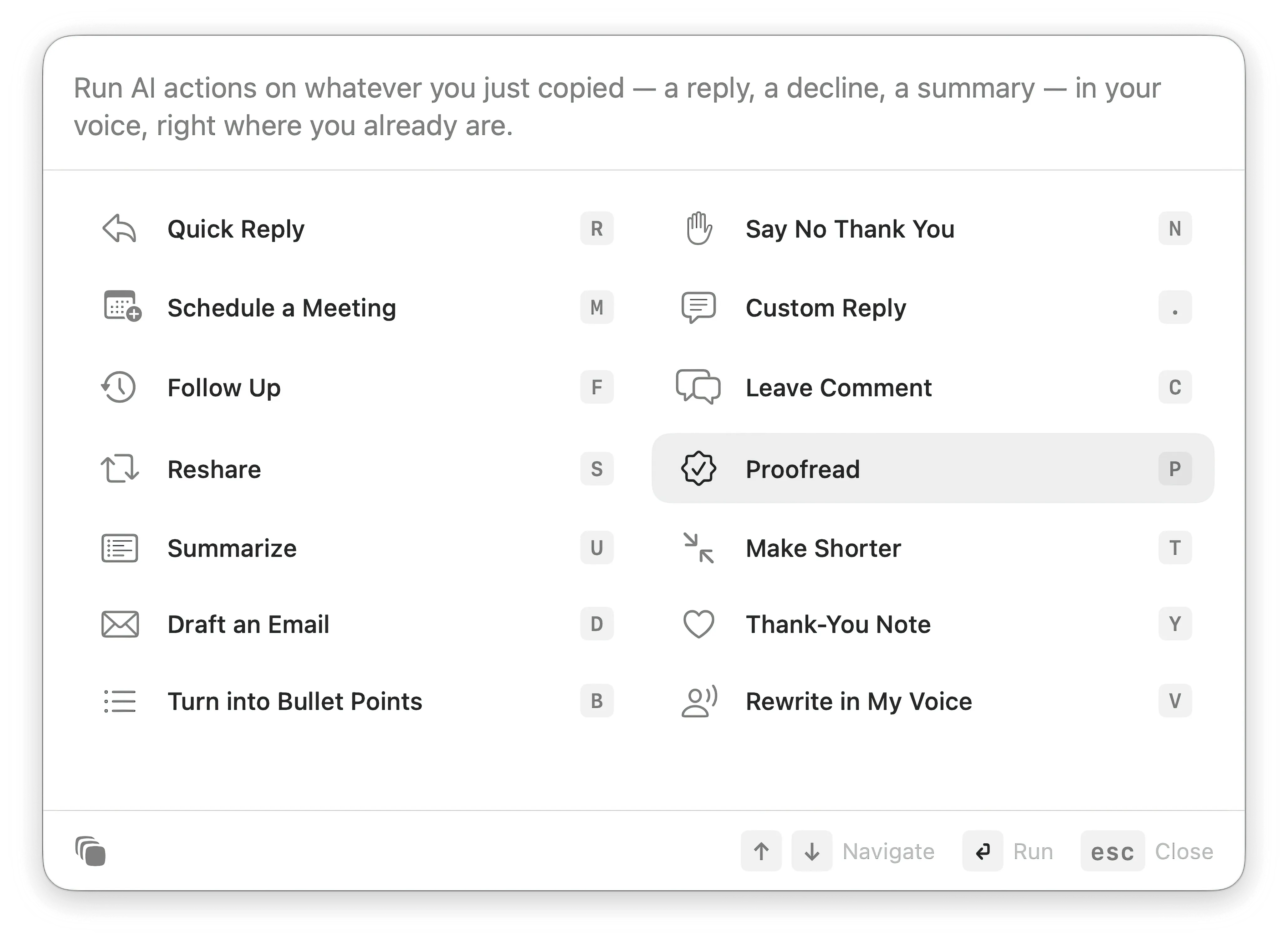Click the Leave Comment bubbles icon

tap(698, 387)
